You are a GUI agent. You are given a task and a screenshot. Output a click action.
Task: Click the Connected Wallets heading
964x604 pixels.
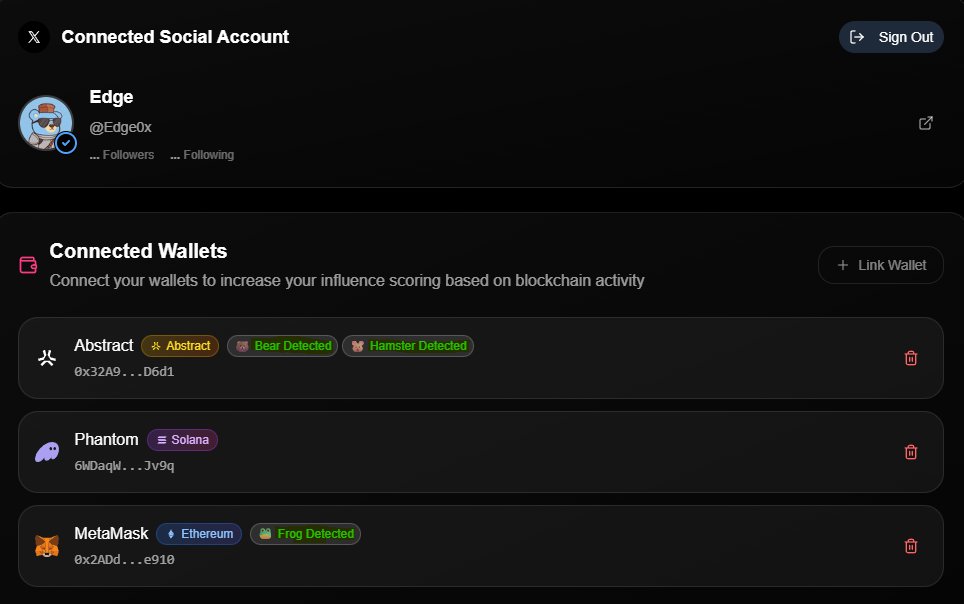pyautogui.click(x=138, y=251)
